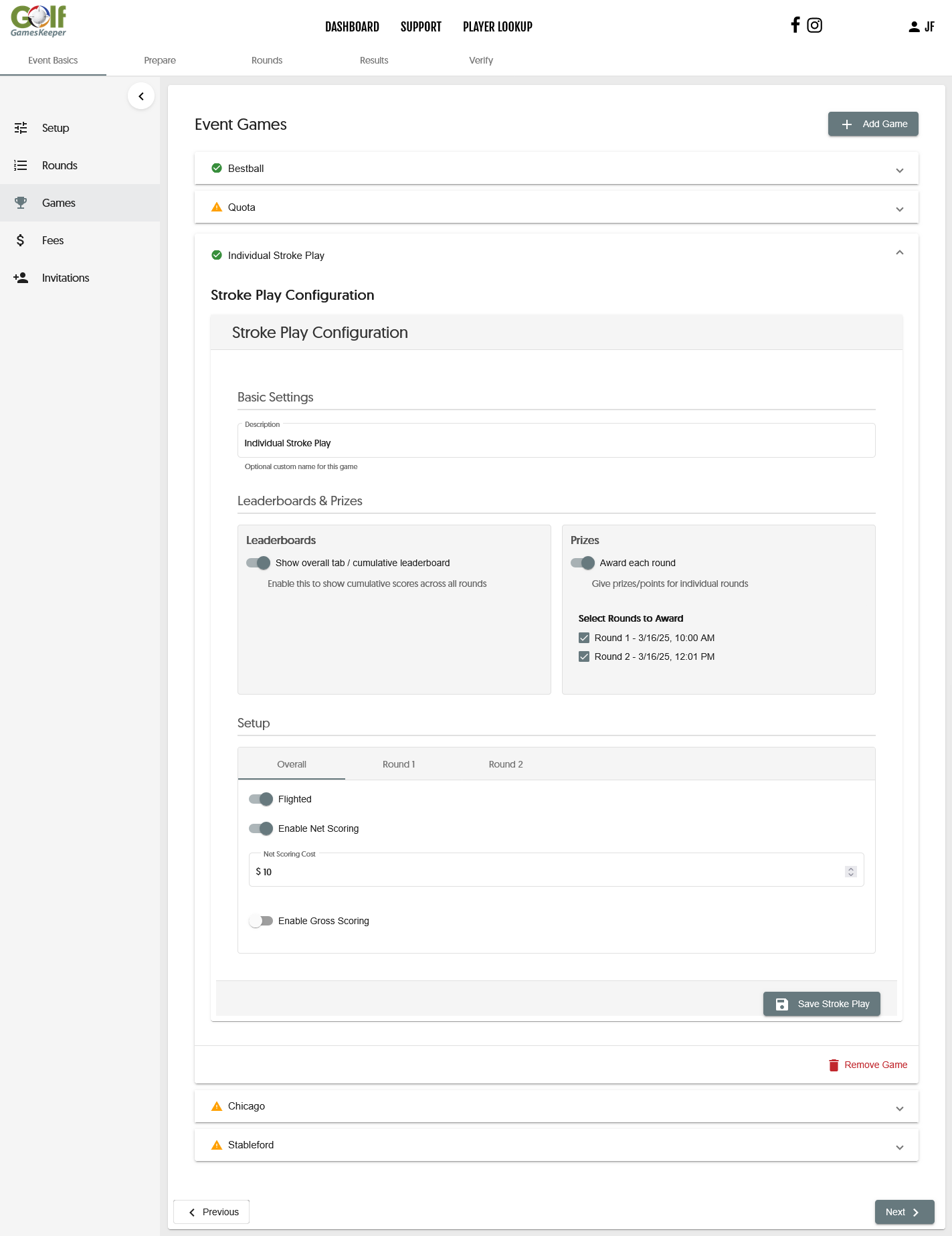Click the Remove Game link
Viewport: 952px width, 1236px height.
[x=868, y=1065]
